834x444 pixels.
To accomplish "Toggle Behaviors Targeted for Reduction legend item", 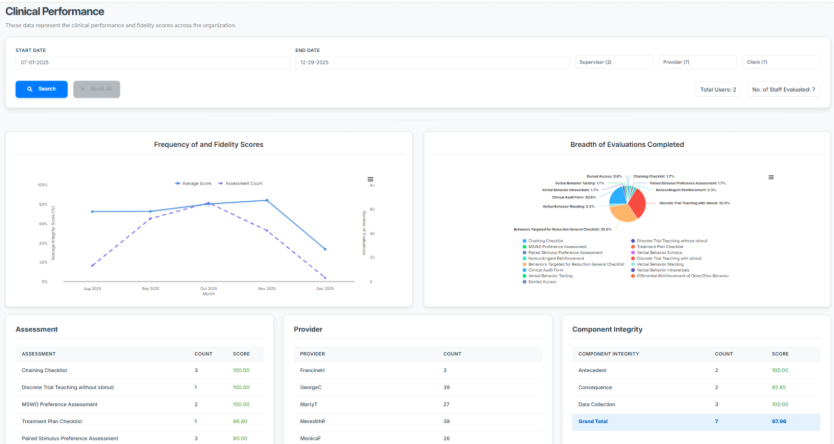I will click(573, 264).
